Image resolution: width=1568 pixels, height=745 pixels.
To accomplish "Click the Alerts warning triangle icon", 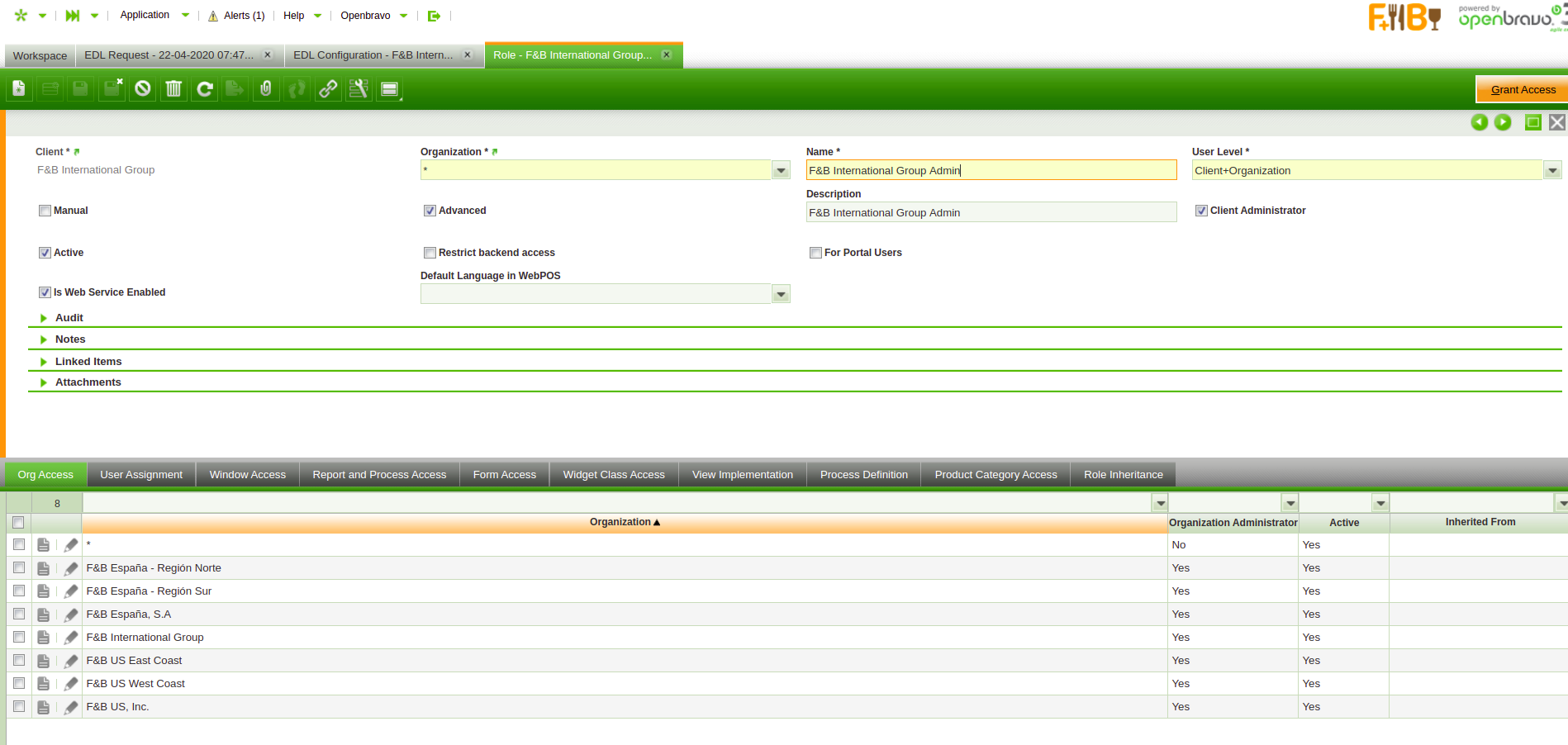I will (x=213, y=16).
